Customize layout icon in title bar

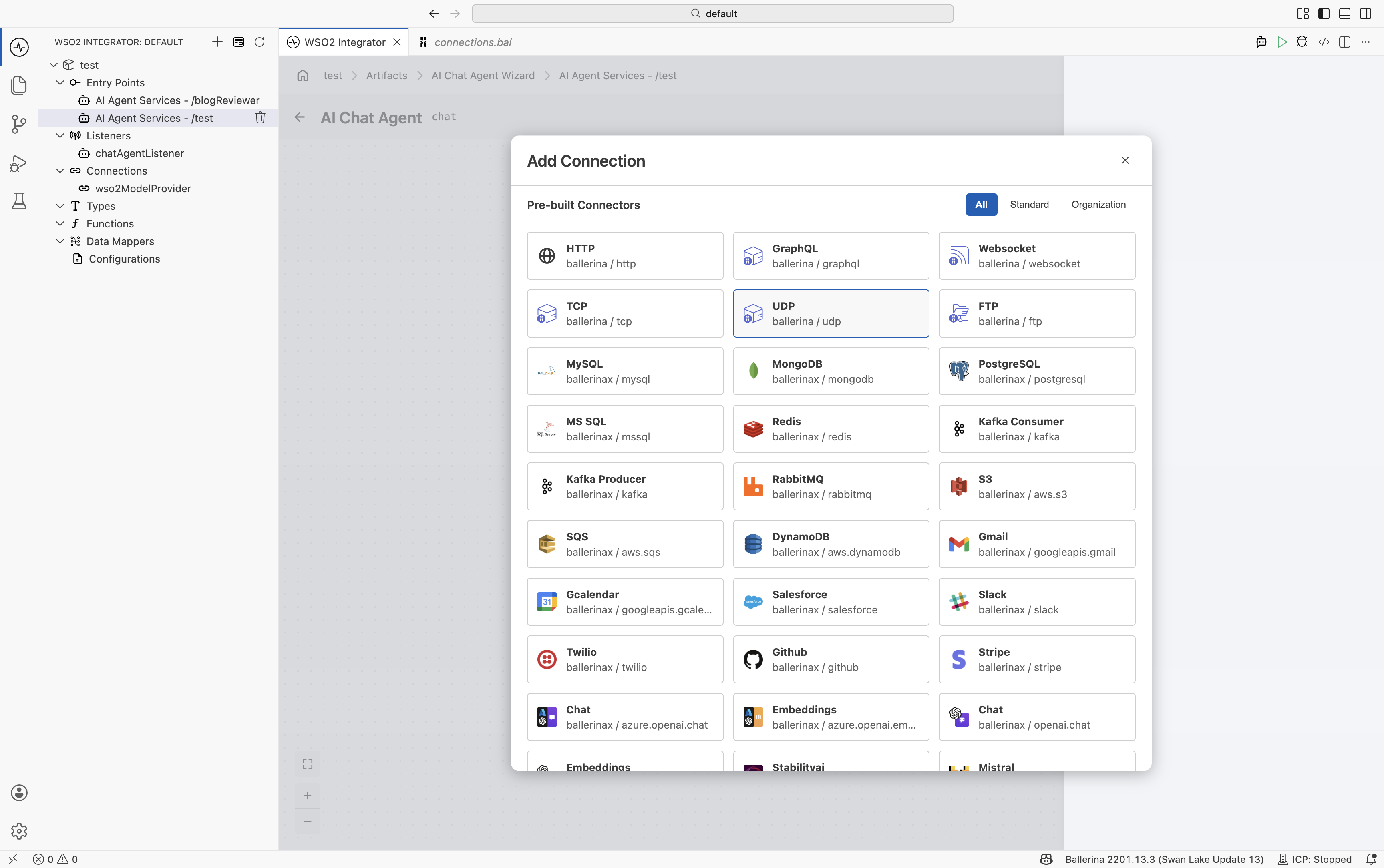pos(1303,13)
